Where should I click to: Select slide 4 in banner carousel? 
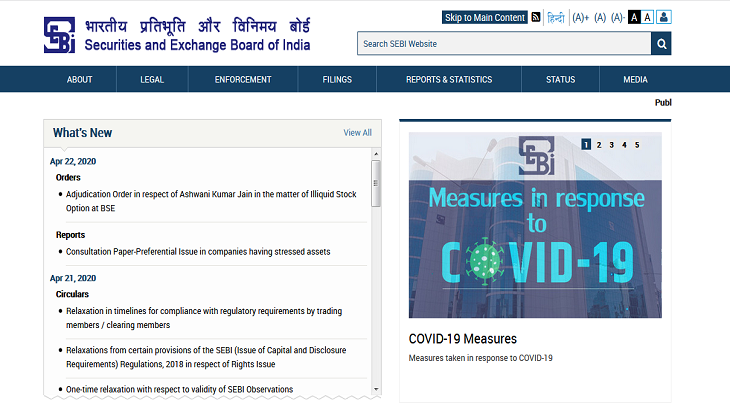[624, 145]
